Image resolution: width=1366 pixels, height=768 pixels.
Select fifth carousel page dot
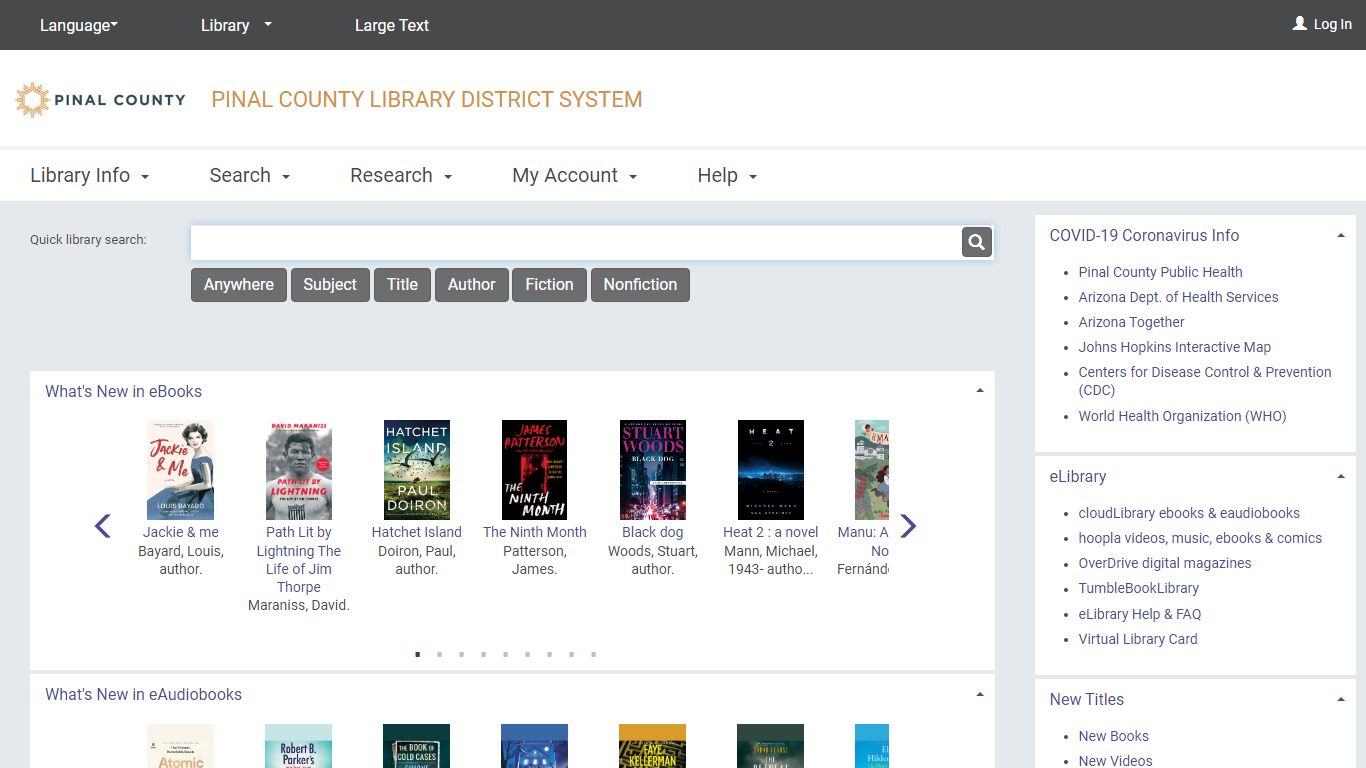506,654
